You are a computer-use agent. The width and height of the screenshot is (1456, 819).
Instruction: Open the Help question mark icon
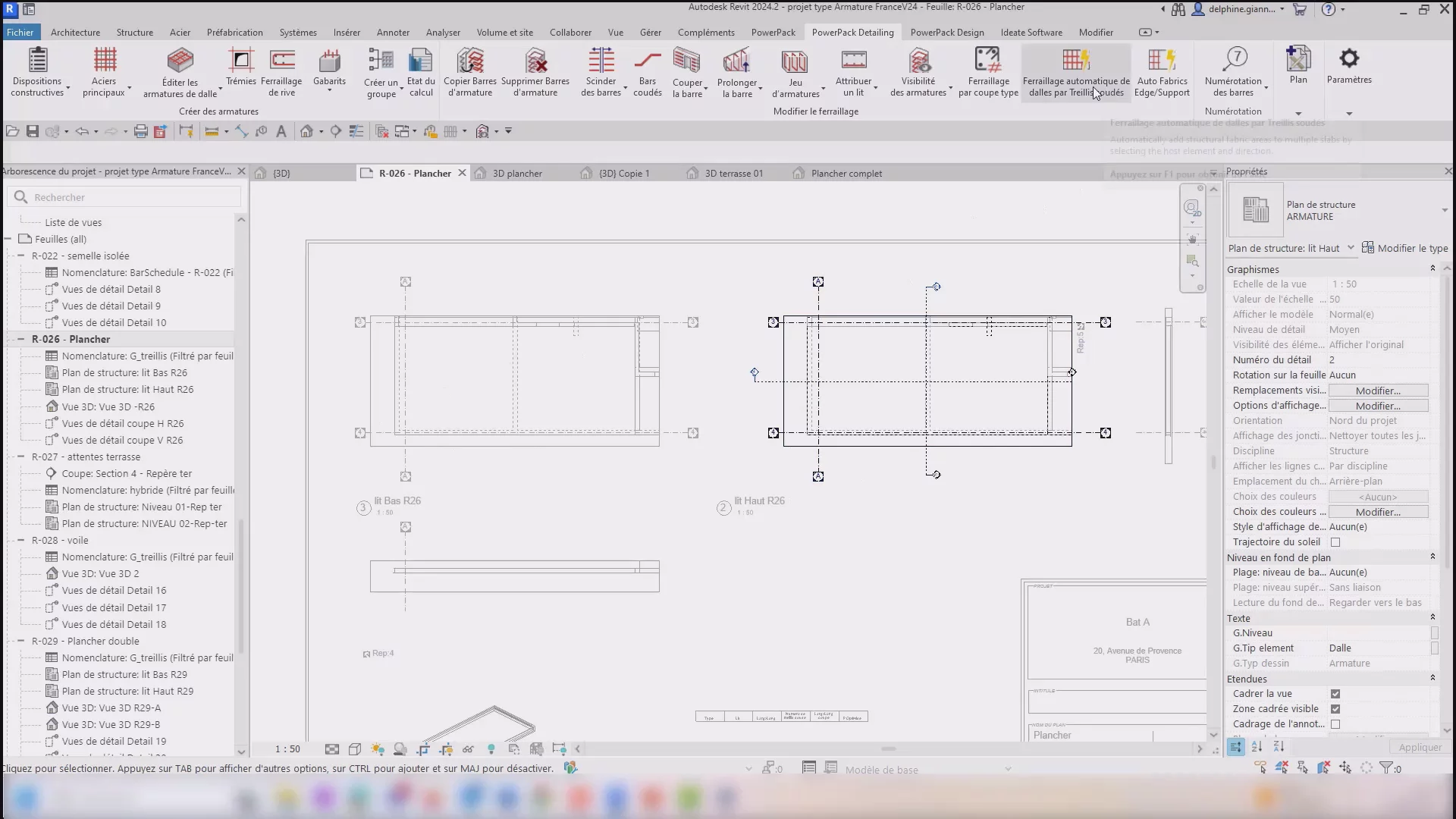[x=1329, y=10]
